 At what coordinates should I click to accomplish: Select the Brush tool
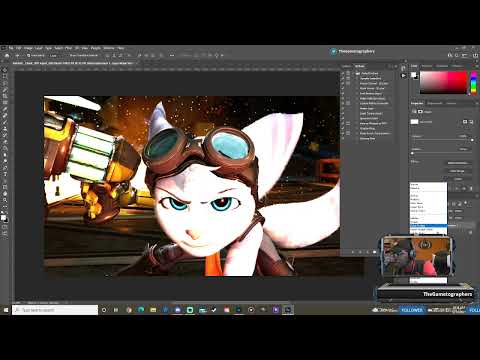5,122
